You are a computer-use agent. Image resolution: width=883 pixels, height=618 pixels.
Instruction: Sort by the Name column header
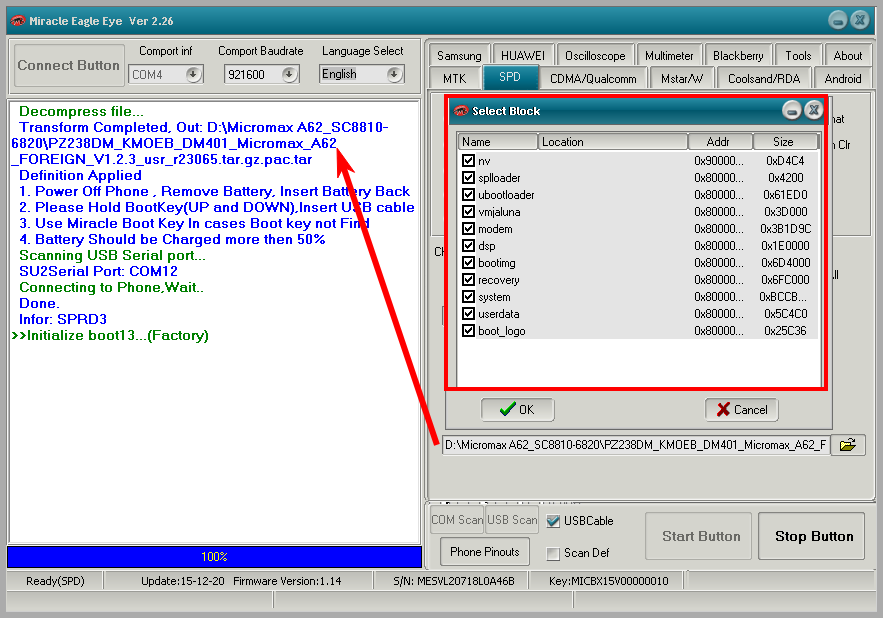pyautogui.click(x=497, y=142)
